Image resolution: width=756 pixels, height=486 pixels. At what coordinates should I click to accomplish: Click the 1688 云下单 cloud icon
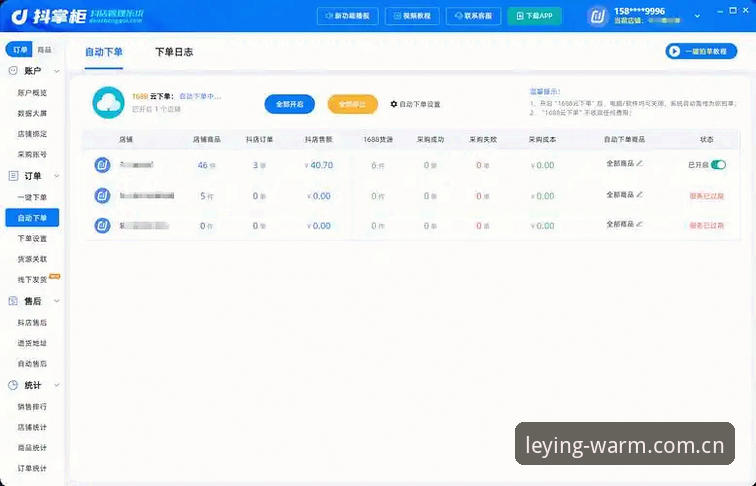pos(108,103)
